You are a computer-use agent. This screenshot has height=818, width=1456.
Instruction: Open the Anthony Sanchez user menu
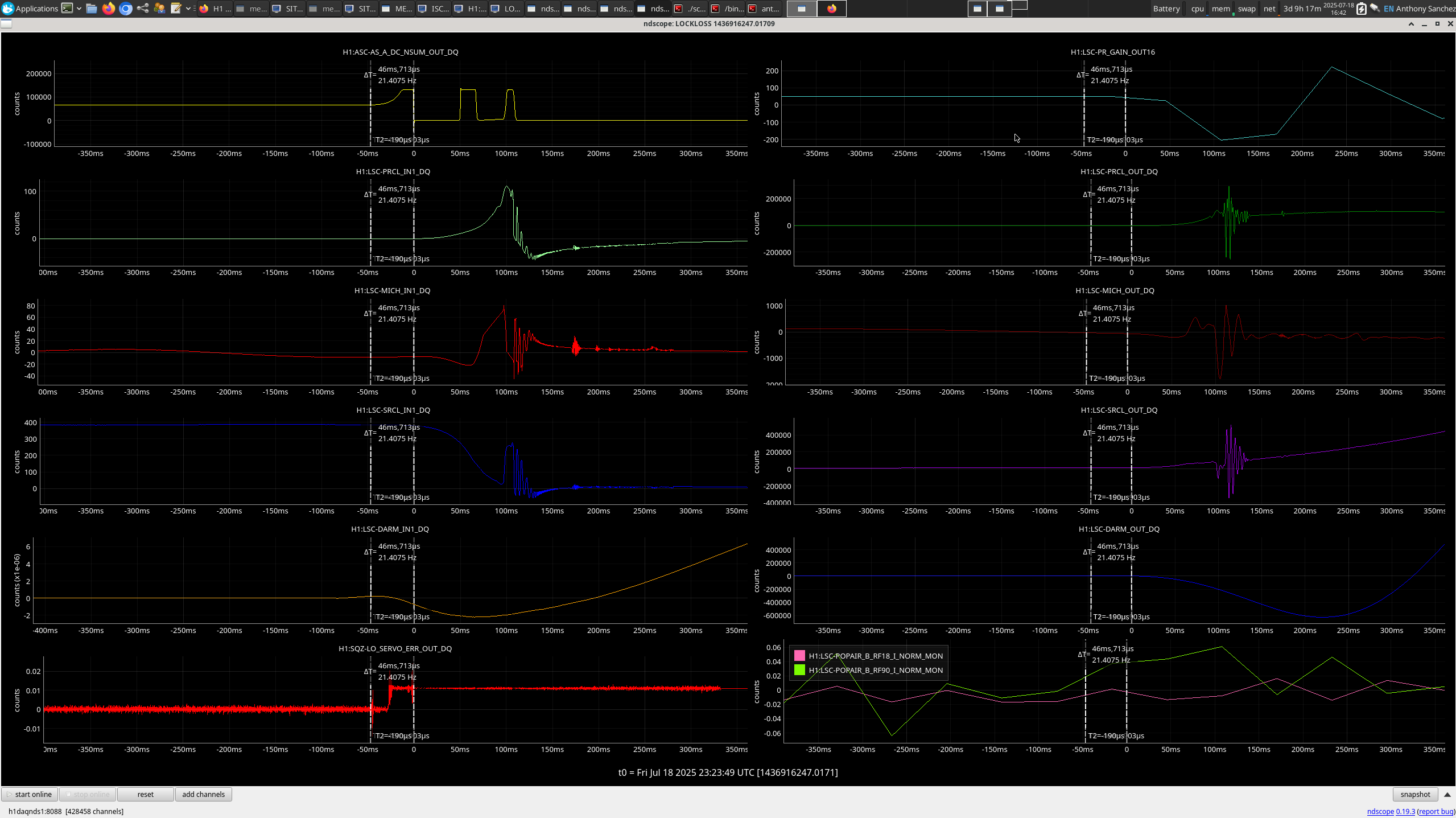(1425, 9)
